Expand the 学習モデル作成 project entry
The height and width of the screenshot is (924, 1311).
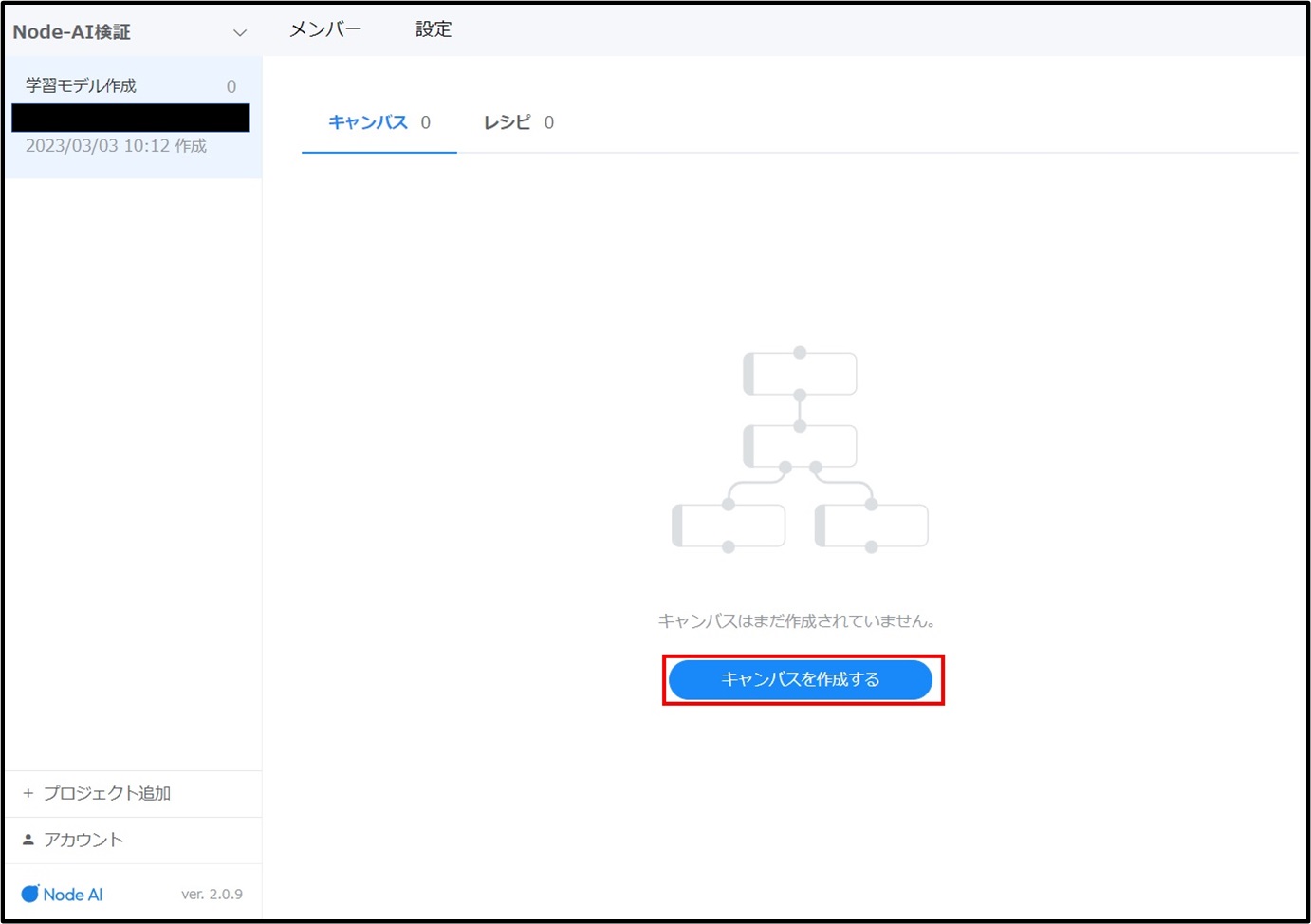click(81, 85)
